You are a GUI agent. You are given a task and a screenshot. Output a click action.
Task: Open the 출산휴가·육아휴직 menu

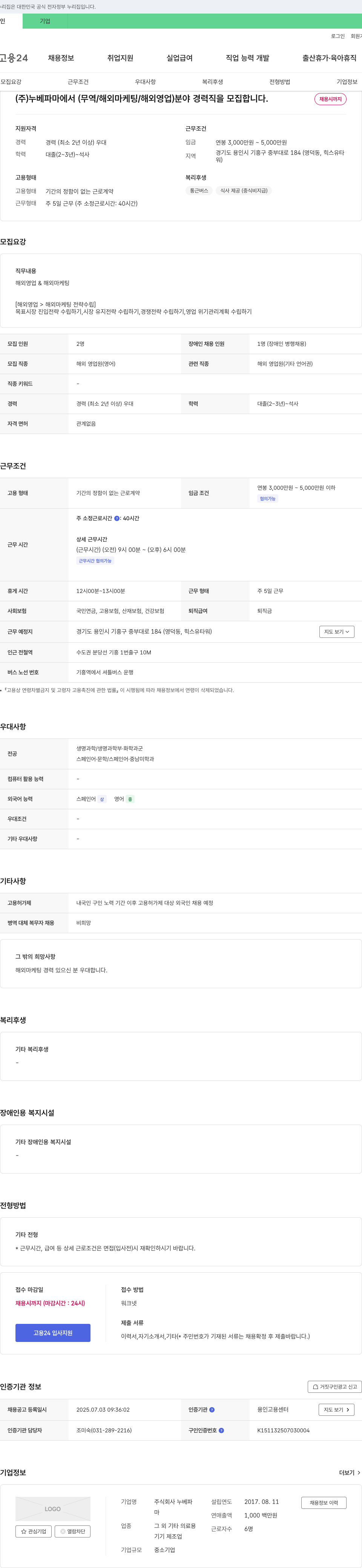(x=329, y=58)
